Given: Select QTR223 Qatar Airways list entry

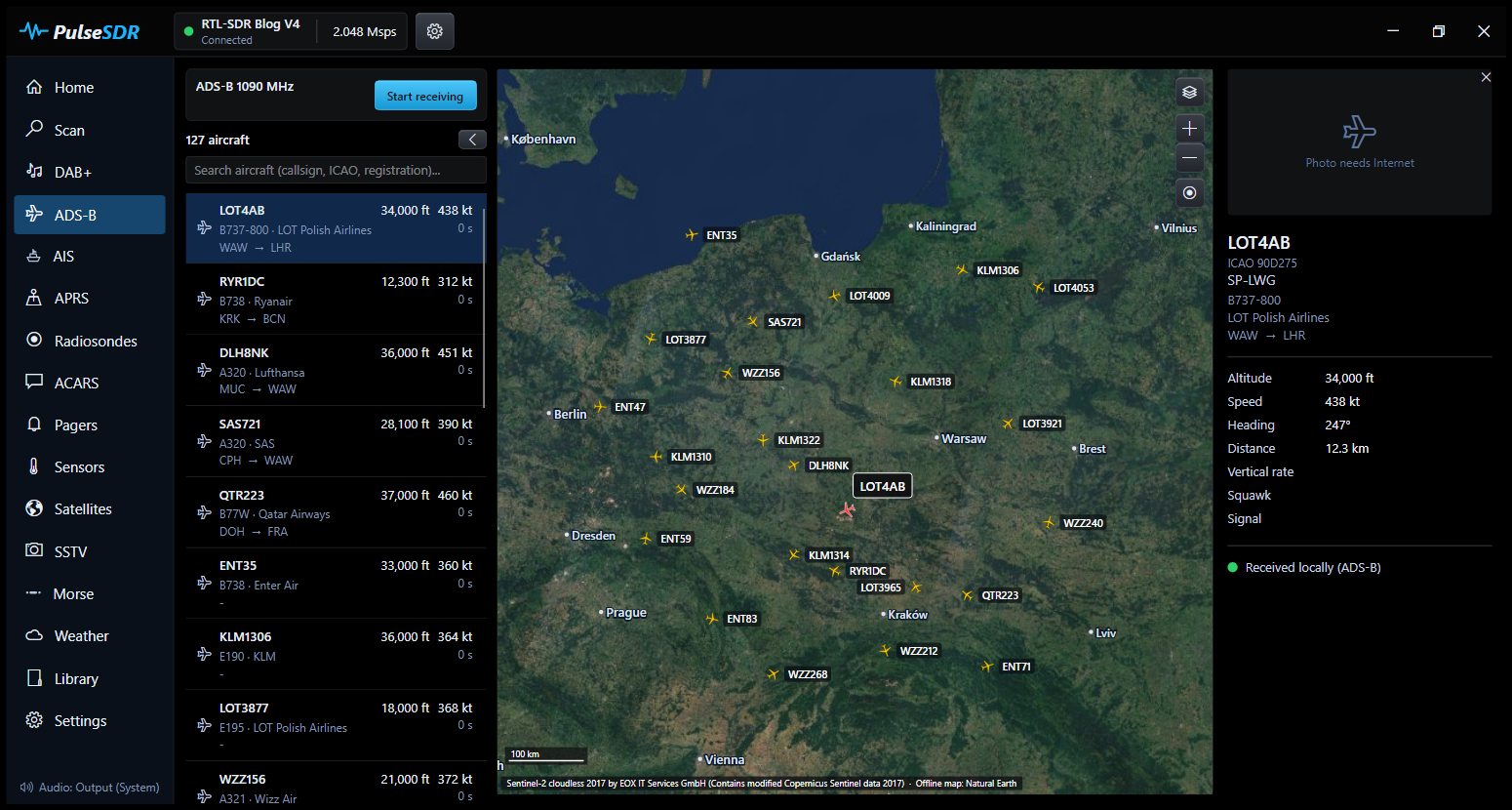Looking at the screenshot, I should click(335, 513).
